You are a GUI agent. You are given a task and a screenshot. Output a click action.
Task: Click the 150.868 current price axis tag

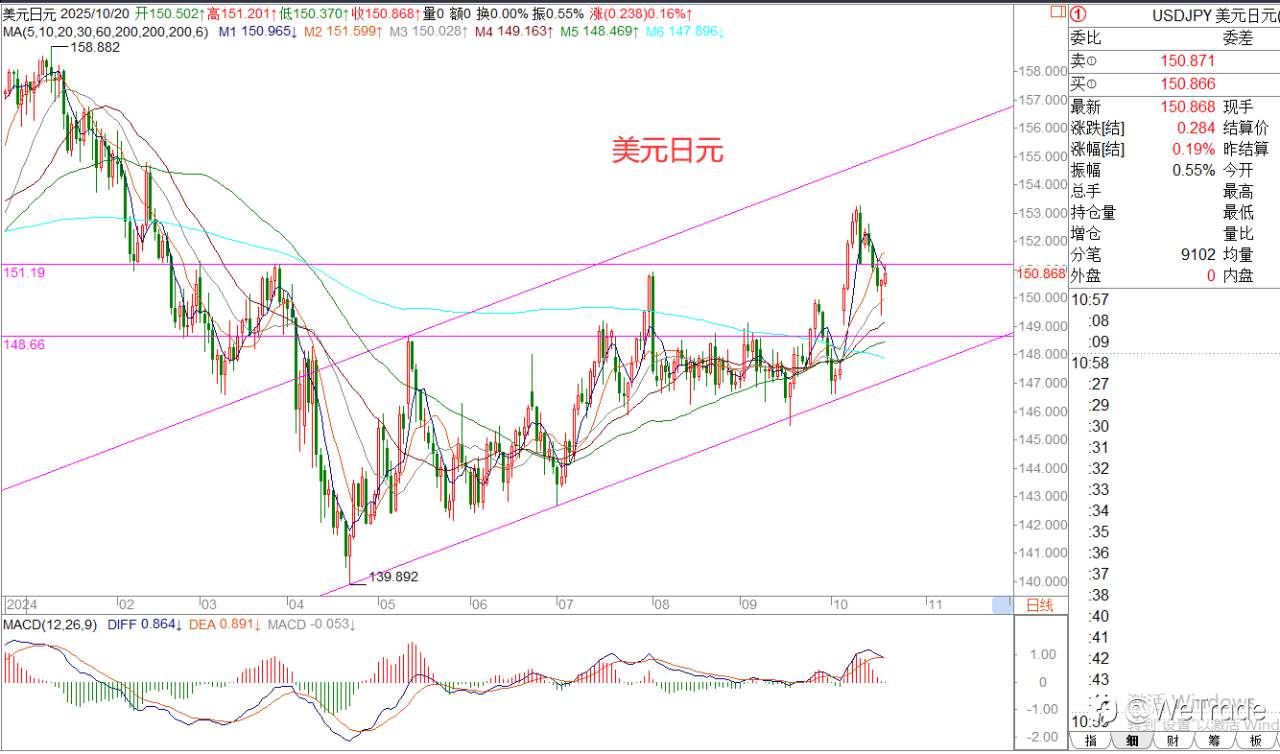tap(1040, 273)
